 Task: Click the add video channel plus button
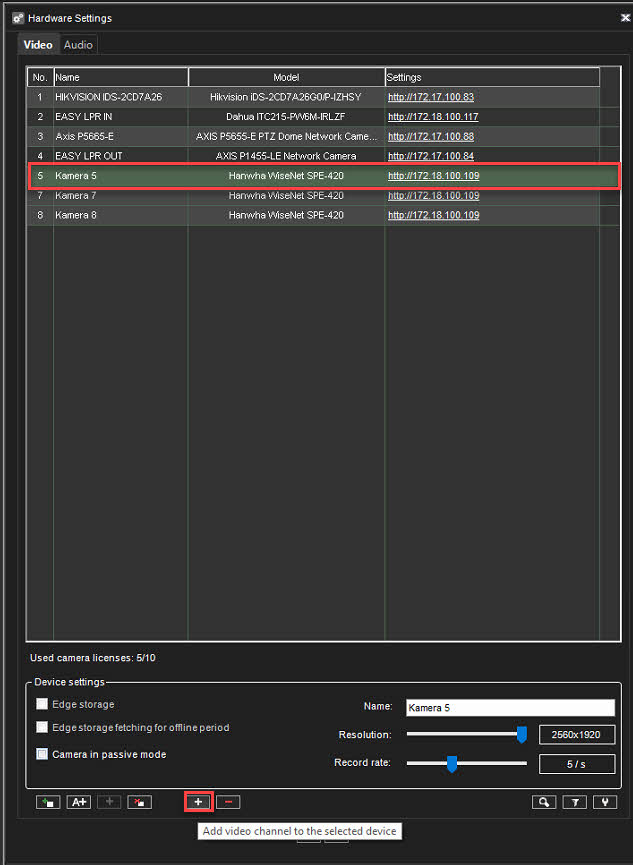coord(198,802)
